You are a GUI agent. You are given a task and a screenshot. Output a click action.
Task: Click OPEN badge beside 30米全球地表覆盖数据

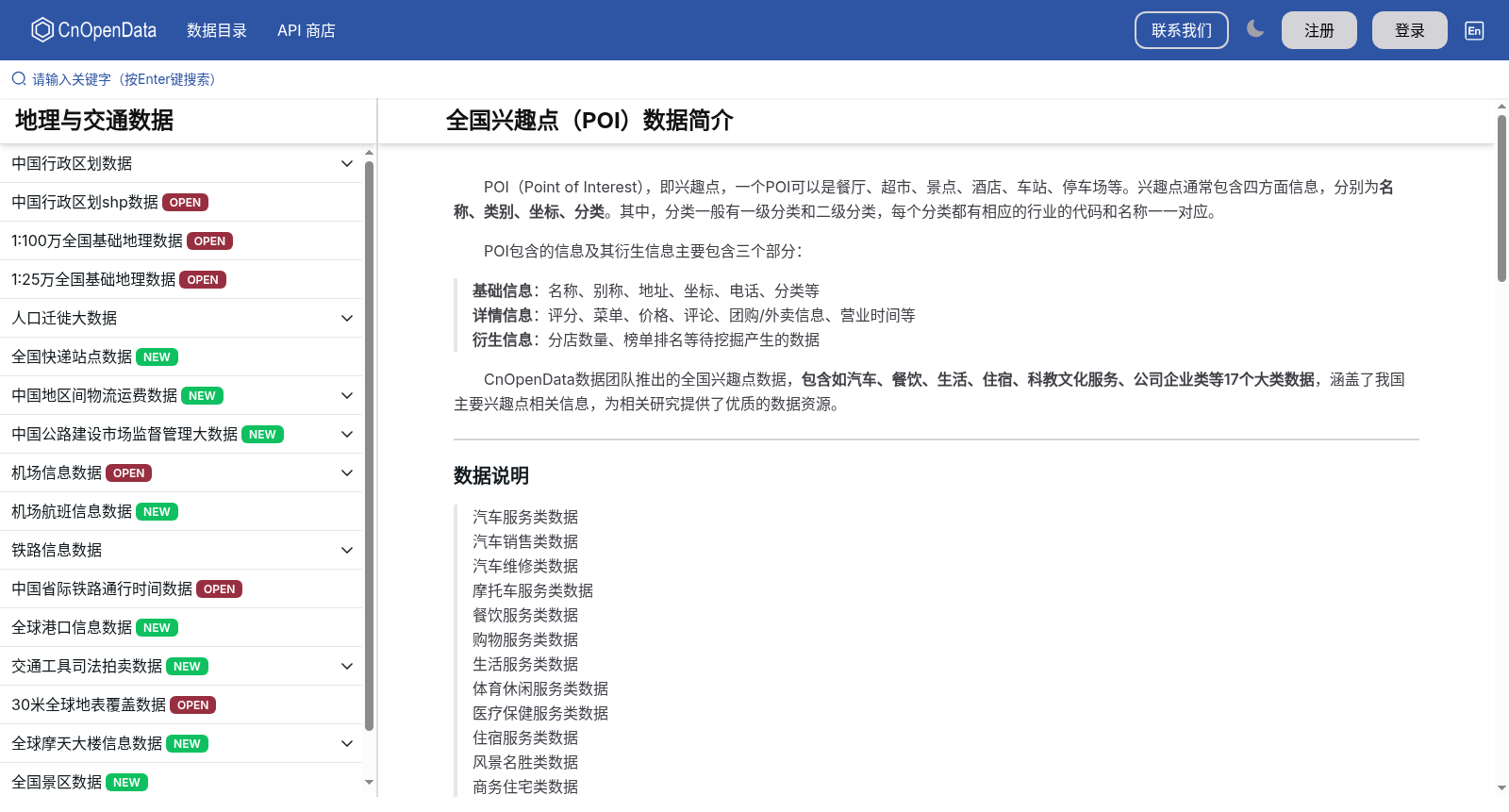pyautogui.click(x=192, y=705)
